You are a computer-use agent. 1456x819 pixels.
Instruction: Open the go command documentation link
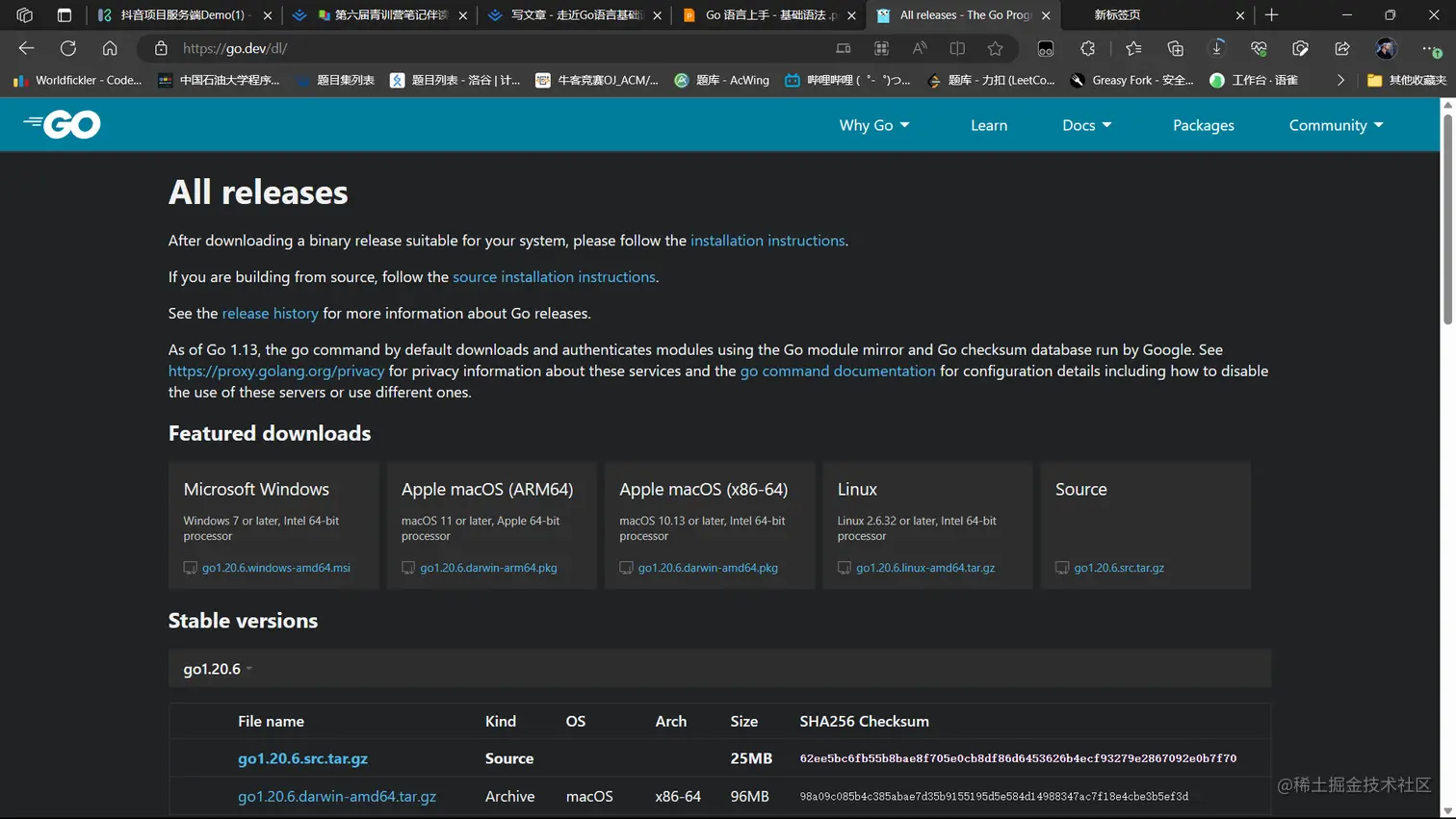[838, 371]
